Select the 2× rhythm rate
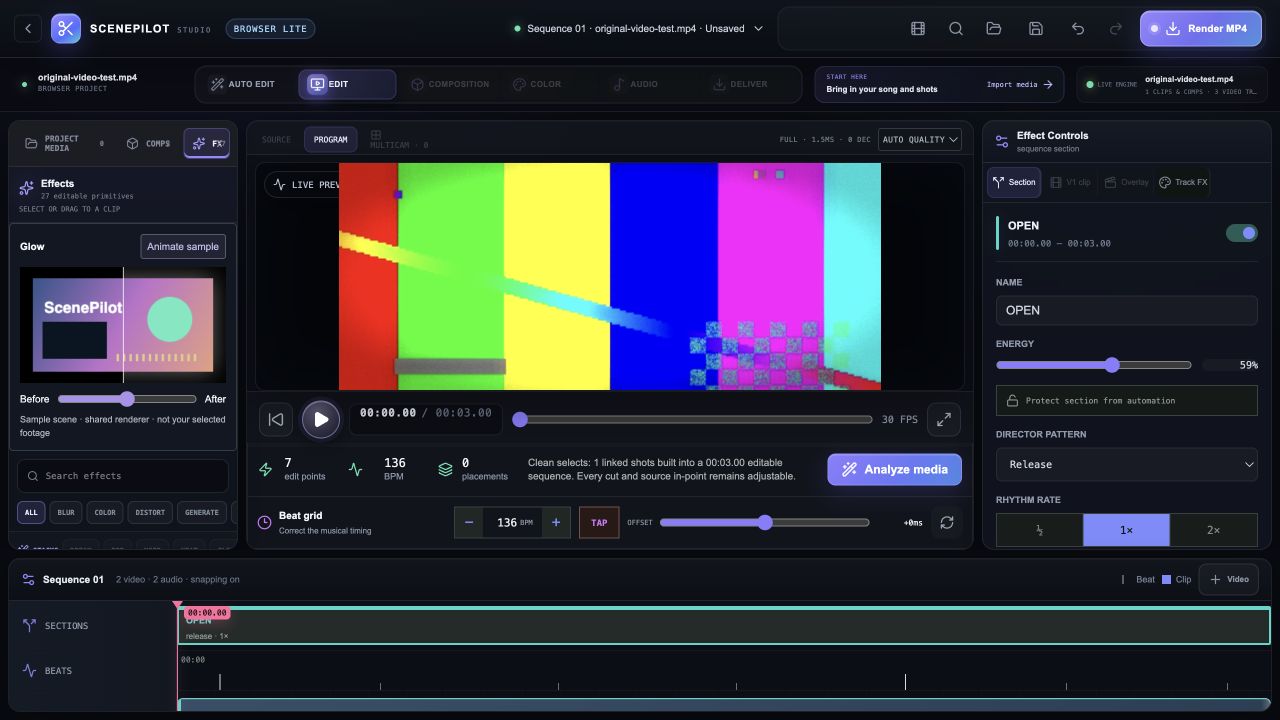1280x720 pixels. pos(1213,530)
